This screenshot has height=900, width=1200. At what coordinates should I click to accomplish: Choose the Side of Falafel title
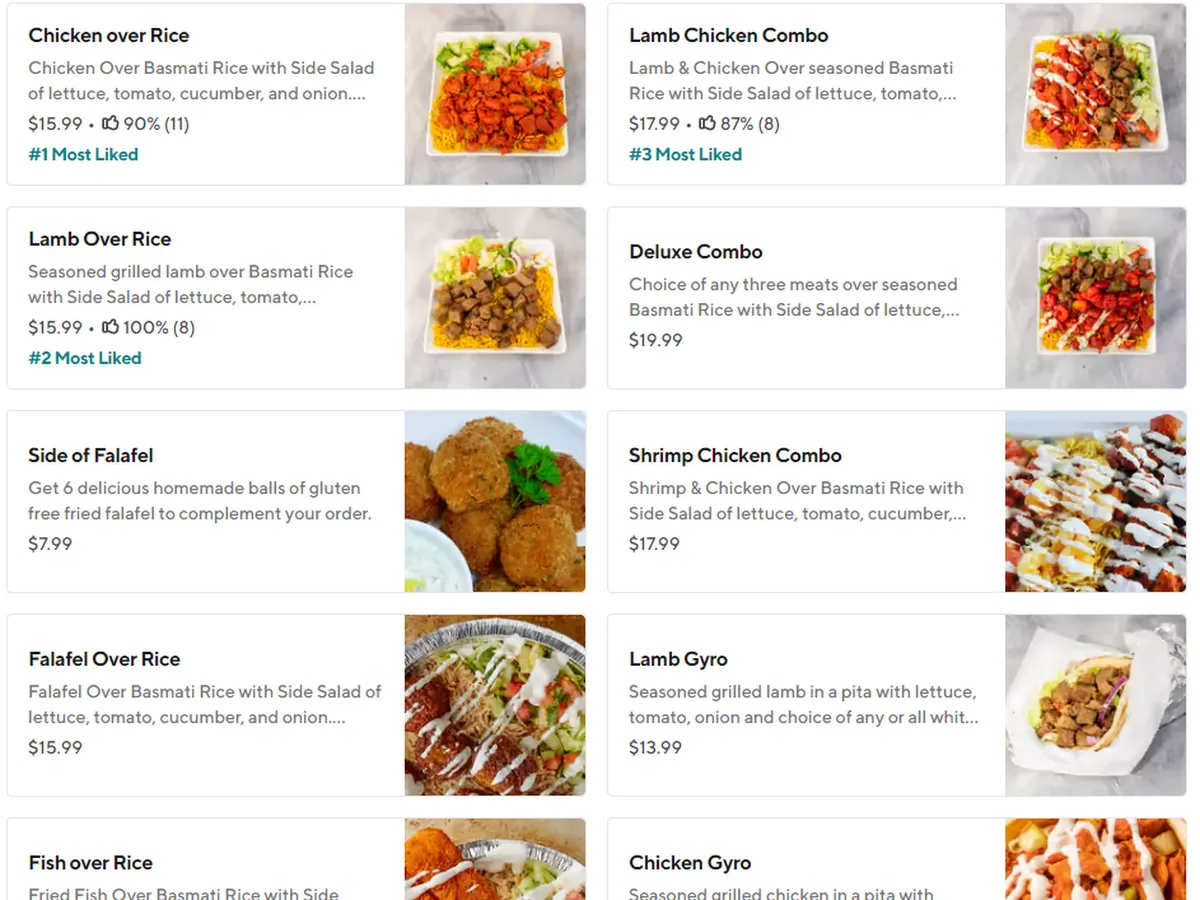[91, 455]
